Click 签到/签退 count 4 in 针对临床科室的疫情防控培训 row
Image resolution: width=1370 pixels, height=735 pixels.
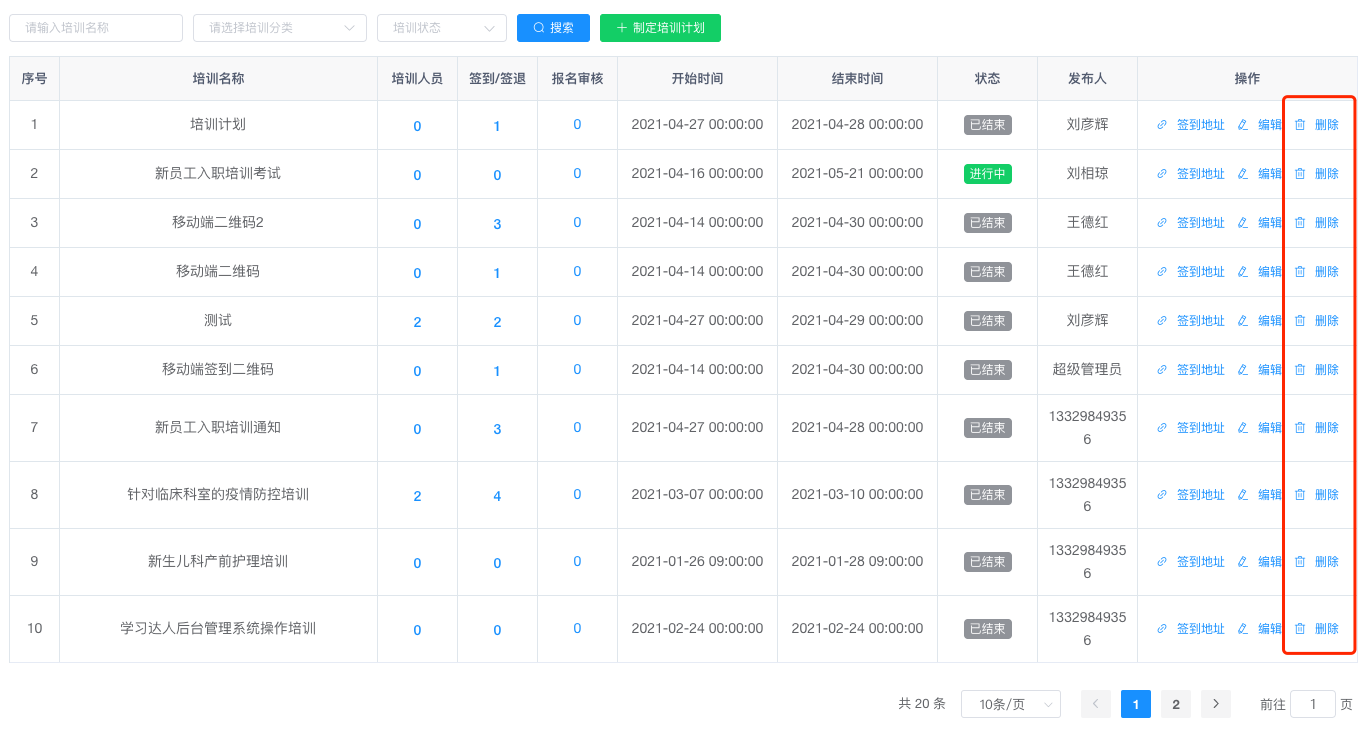(x=497, y=496)
